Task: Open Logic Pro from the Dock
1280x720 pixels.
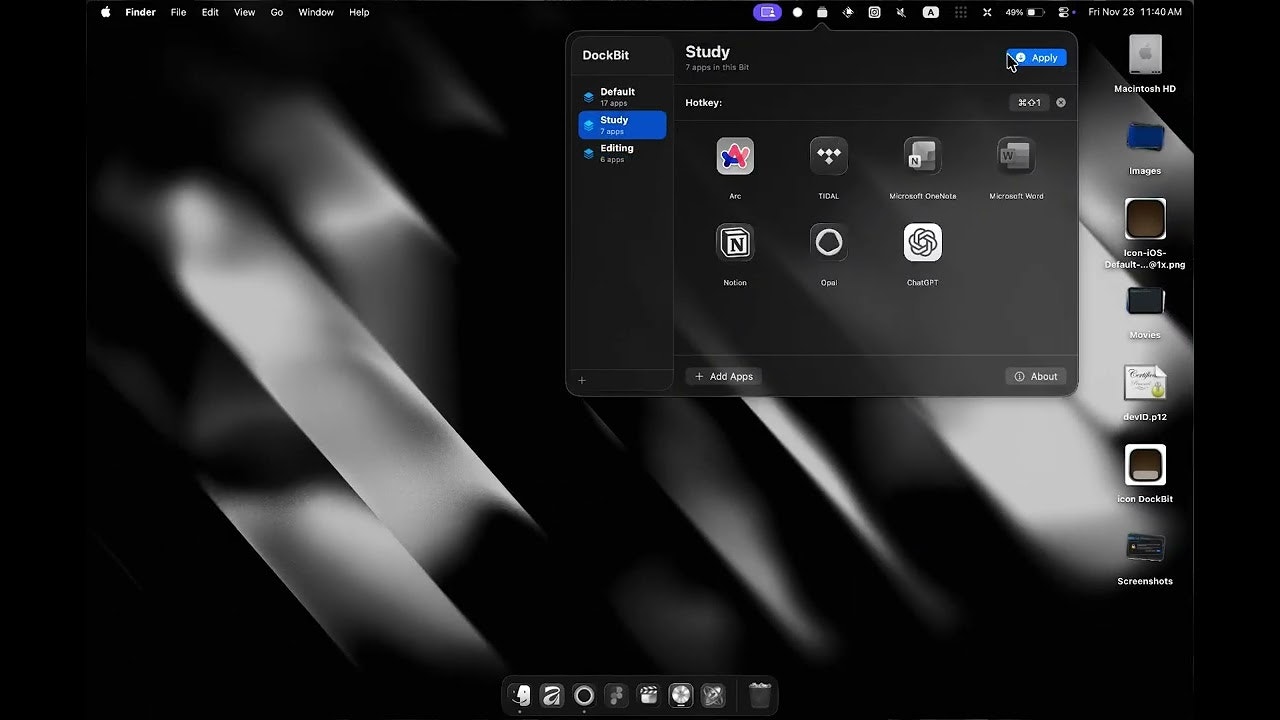Action: [680, 695]
